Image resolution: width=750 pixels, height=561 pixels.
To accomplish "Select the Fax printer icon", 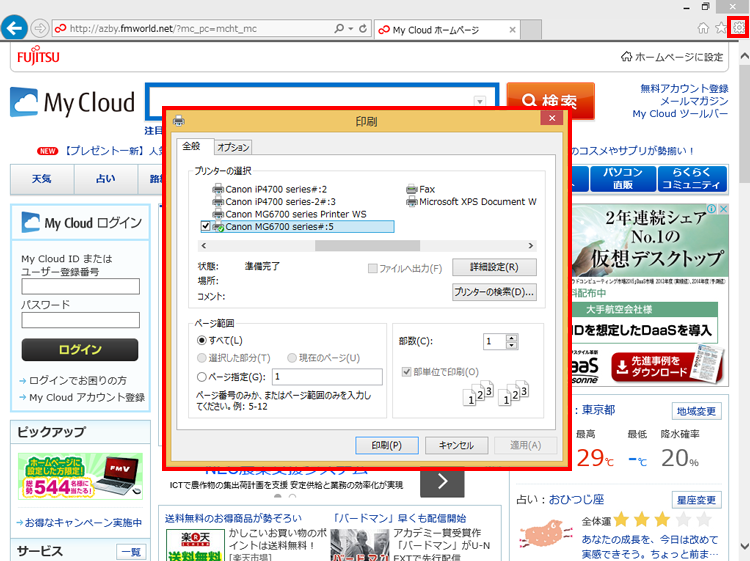I will coord(413,189).
